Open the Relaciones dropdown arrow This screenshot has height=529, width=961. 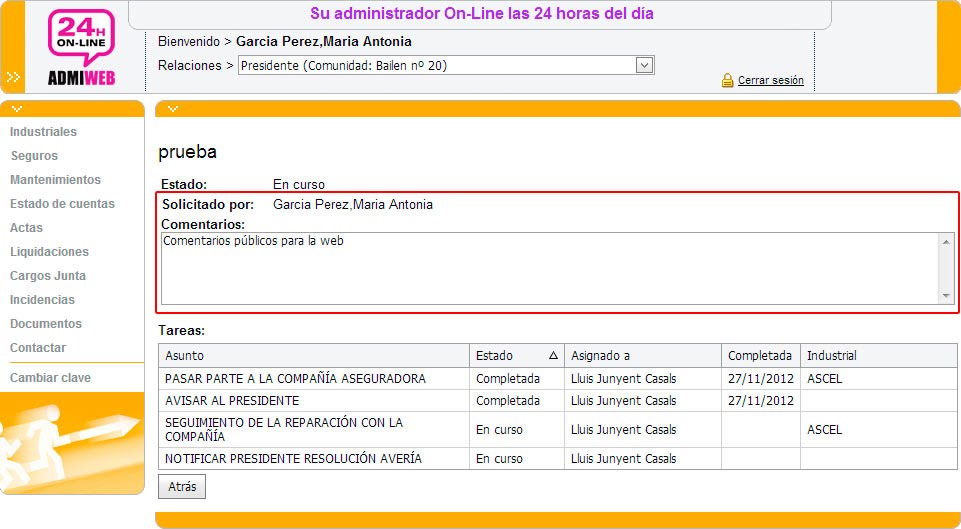[x=644, y=65]
